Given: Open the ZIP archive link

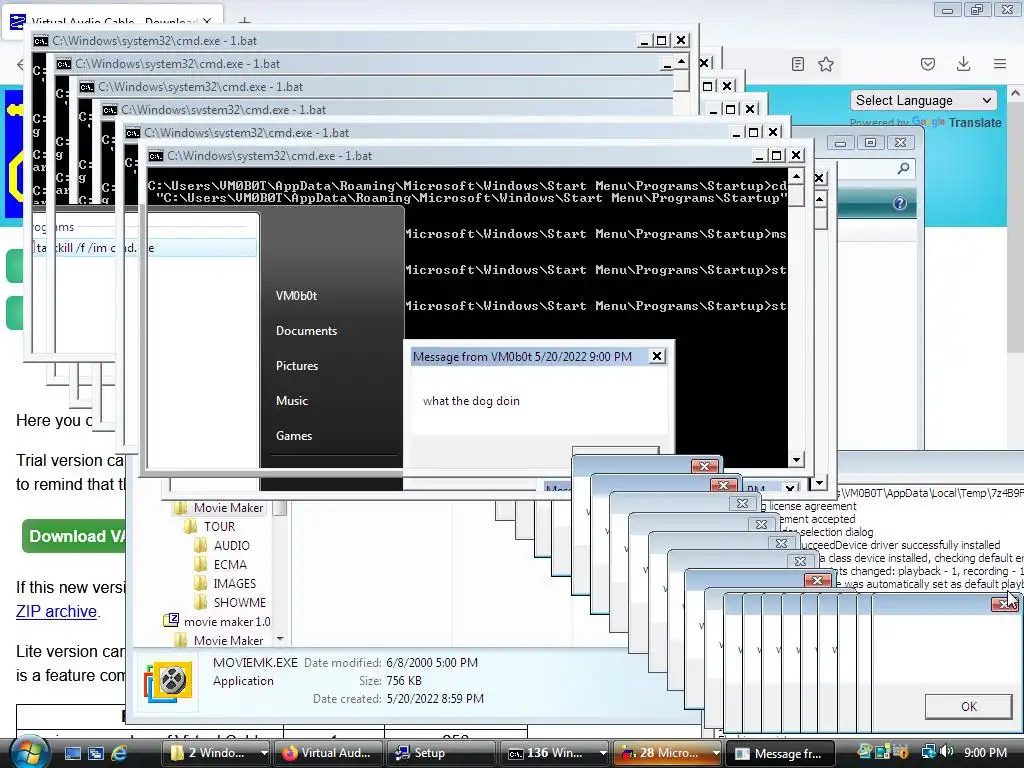Looking at the screenshot, I should pyautogui.click(x=56, y=611).
